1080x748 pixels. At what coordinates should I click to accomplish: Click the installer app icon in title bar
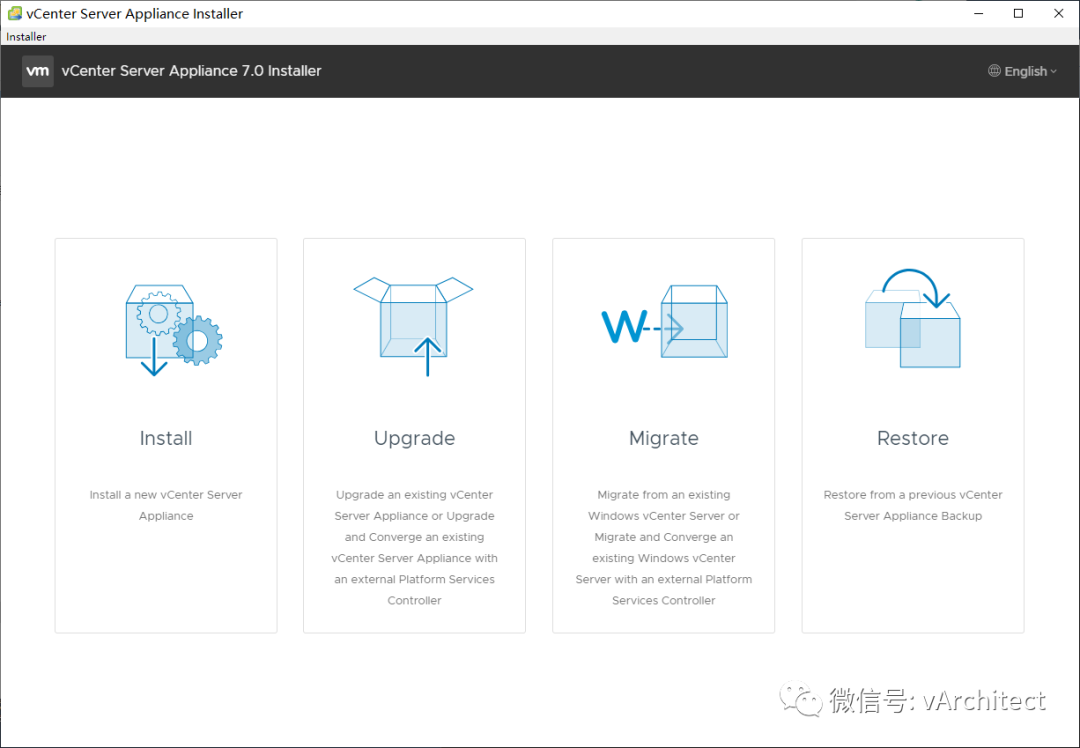(14, 13)
